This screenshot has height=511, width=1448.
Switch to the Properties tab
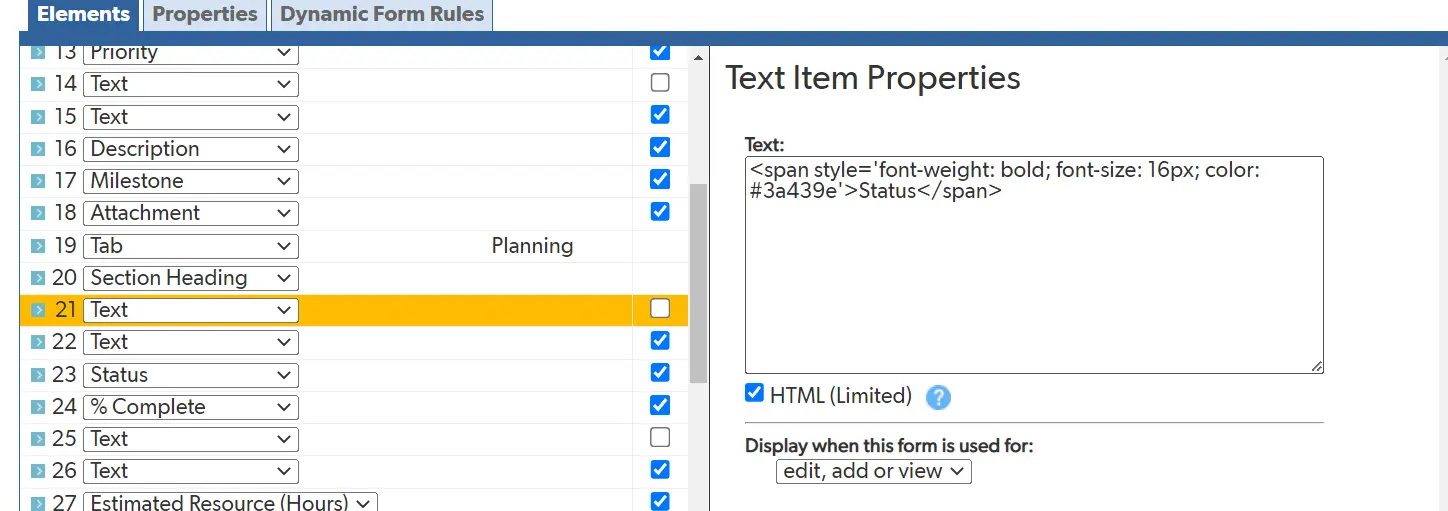pos(205,15)
